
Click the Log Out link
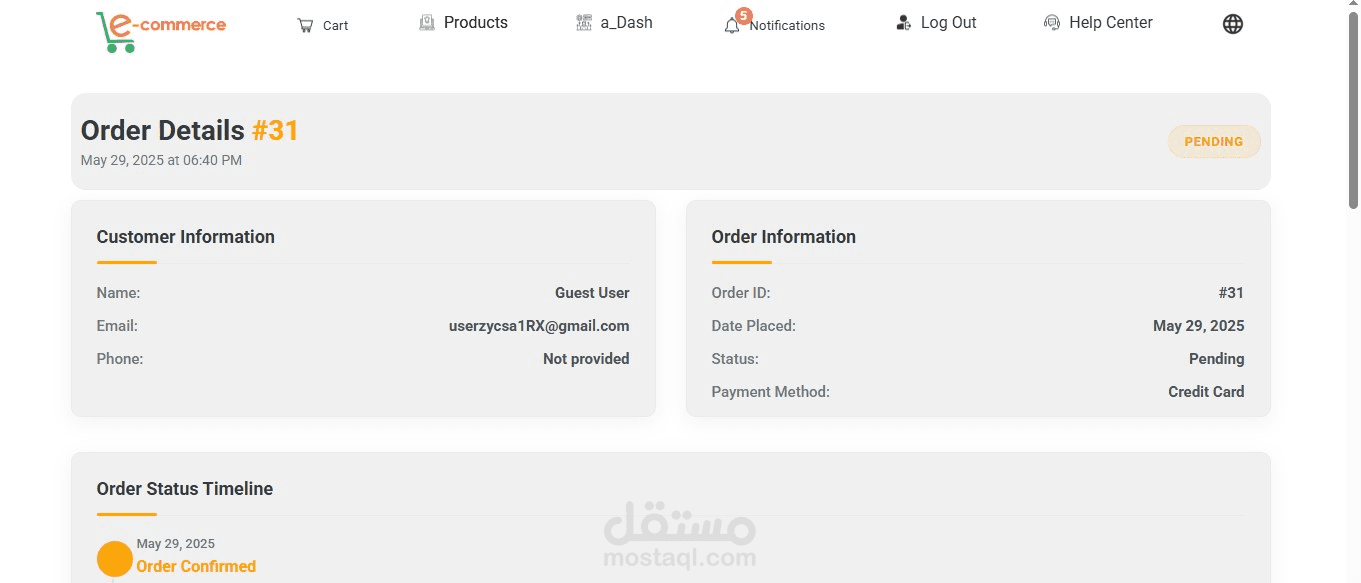948,22
